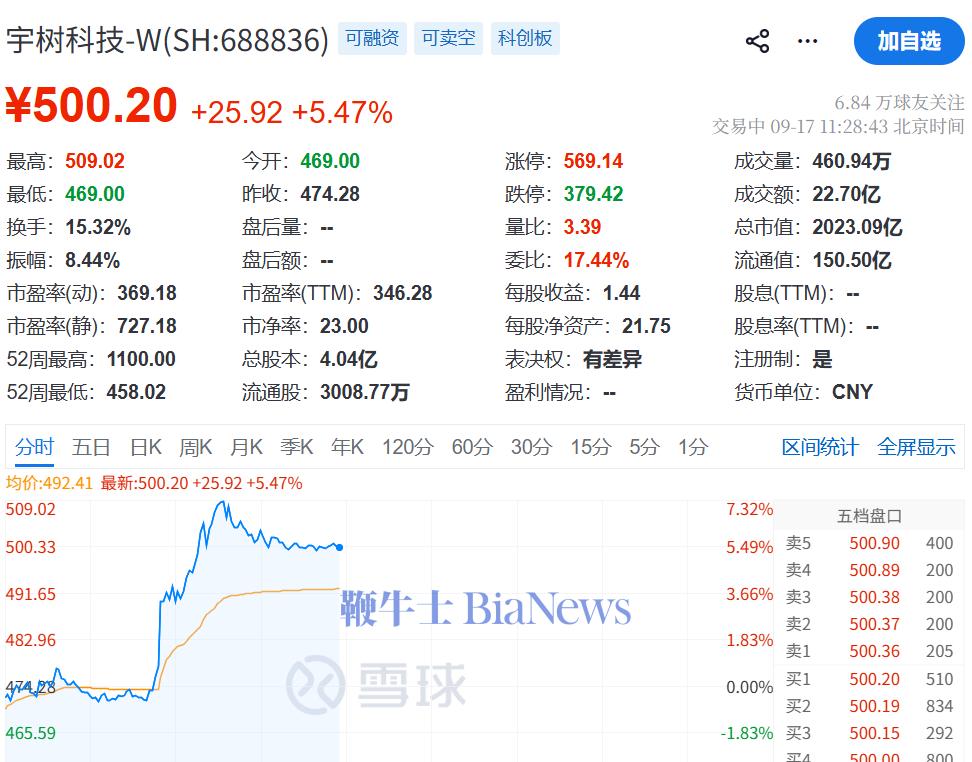Screen dimensions: 972x762
Task: Click the 科创板 tag
Action: tap(525, 38)
